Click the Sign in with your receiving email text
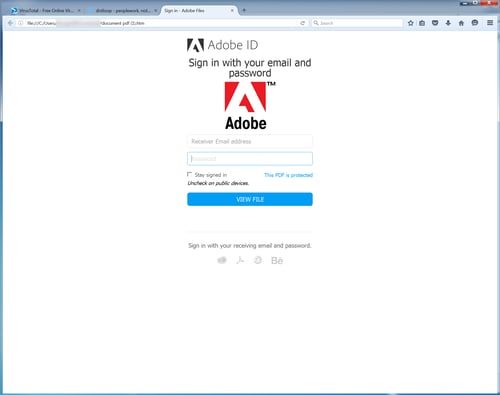This screenshot has width=500, height=395. pyautogui.click(x=250, y=246)
